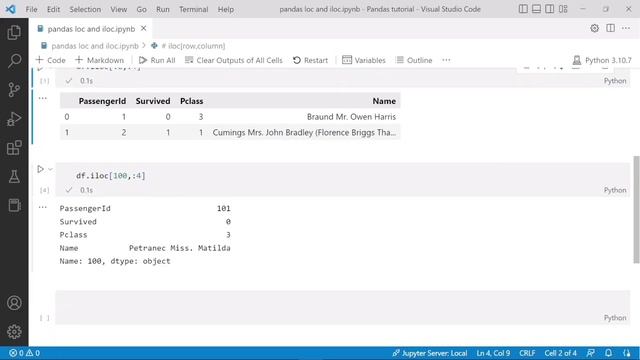The width and height of the screenshot is (640, 360).
Task: Restart the notebook kernel
Action: pos(311,60)
